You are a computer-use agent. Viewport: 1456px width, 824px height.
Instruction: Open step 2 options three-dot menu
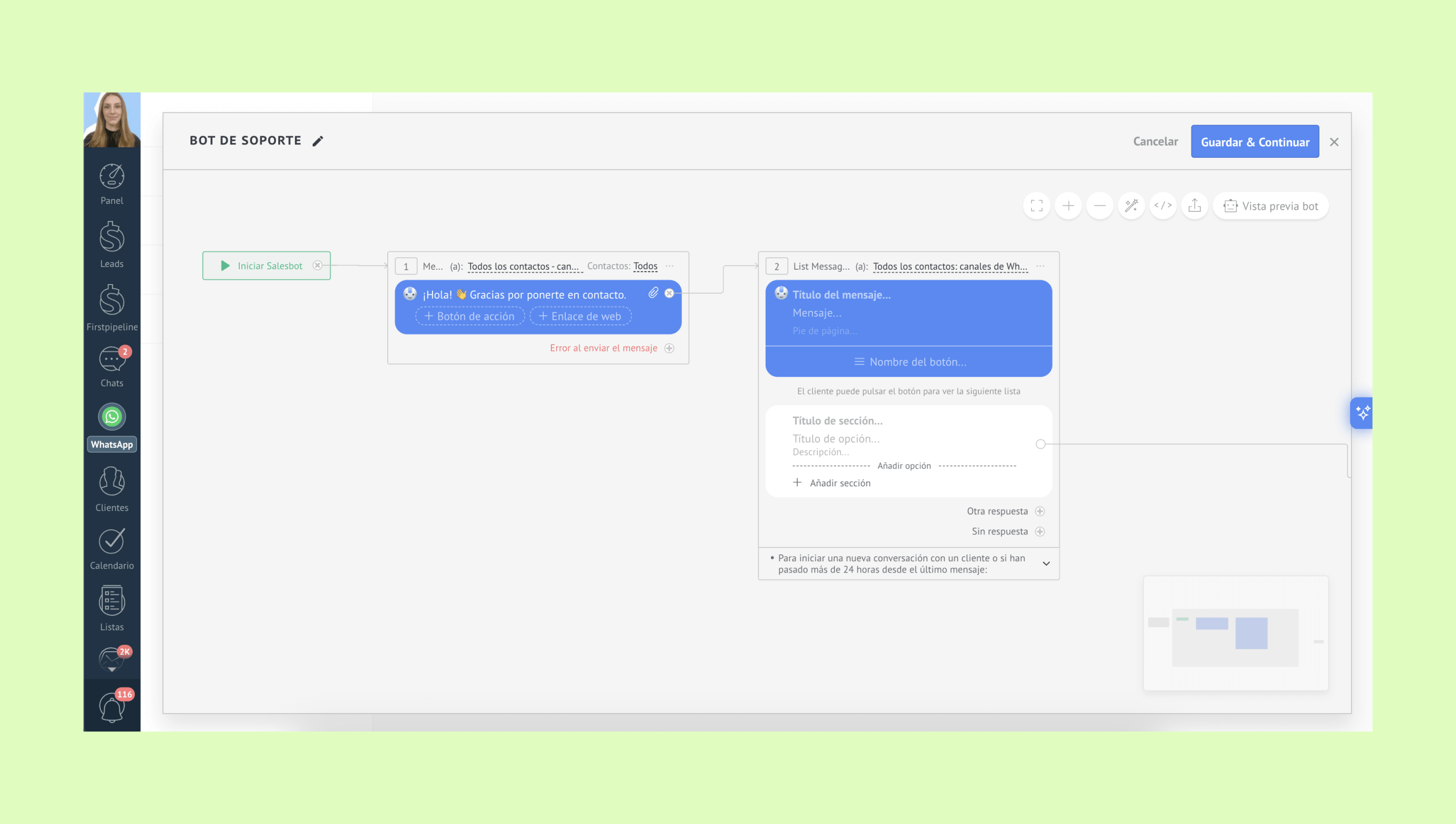coord(1041,266)
